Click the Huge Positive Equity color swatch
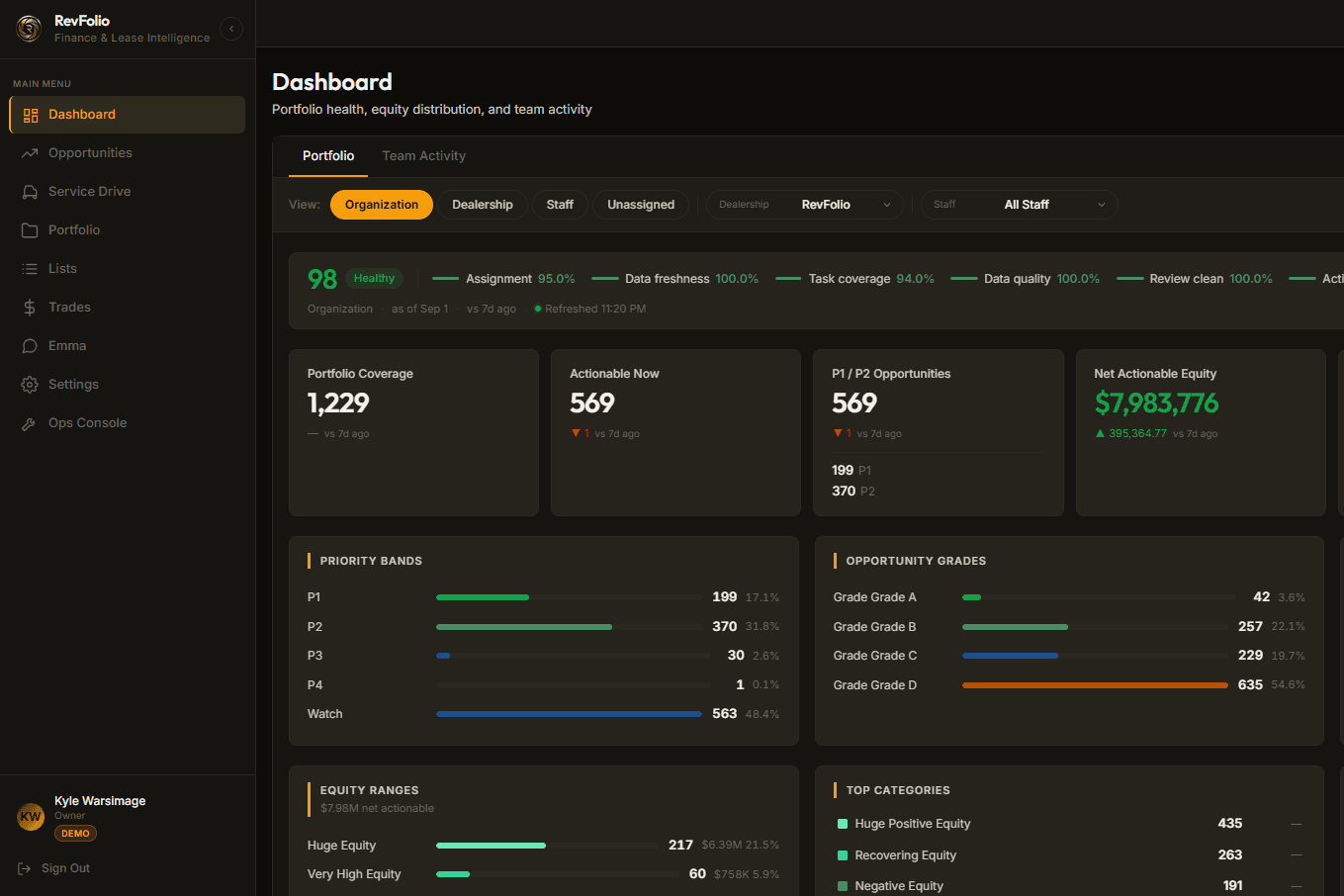The width and height of the screenshot is (1344, 896). (x=843, y=824)
